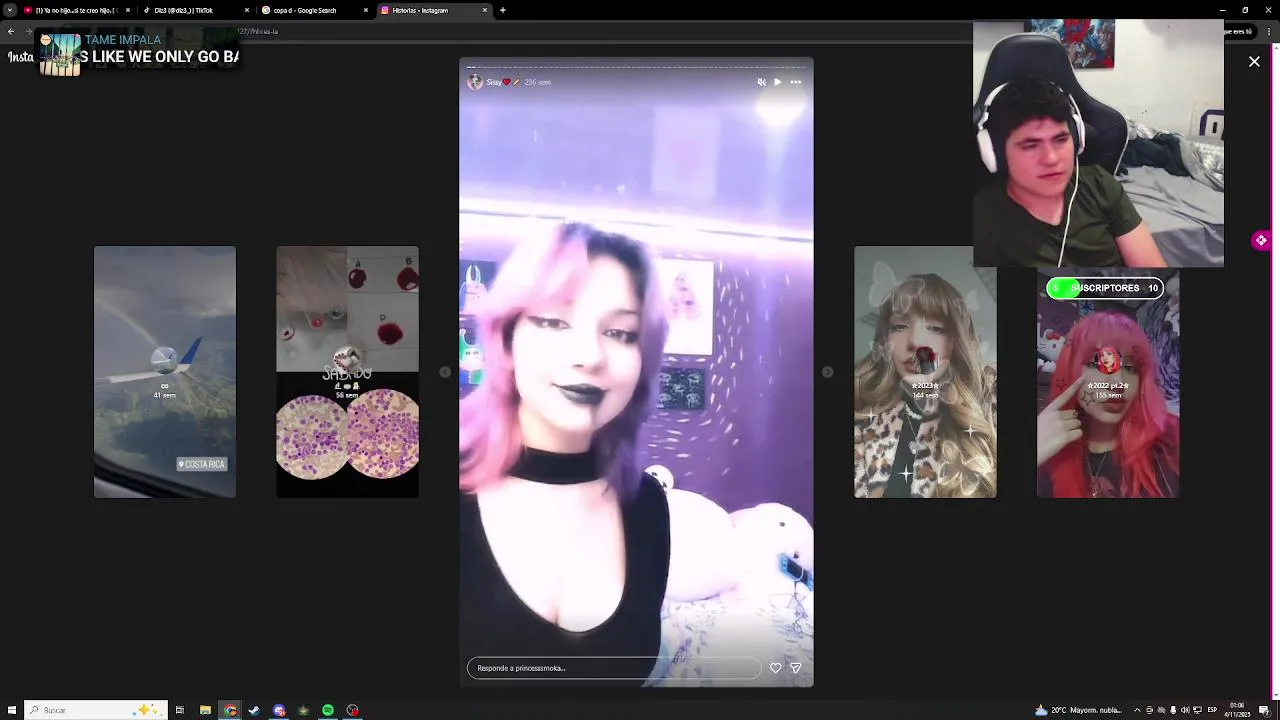Expand the tab search dropdown arrow
Image resolution: width=1280 pixels, height=720 pixels.
click(10, 10)
